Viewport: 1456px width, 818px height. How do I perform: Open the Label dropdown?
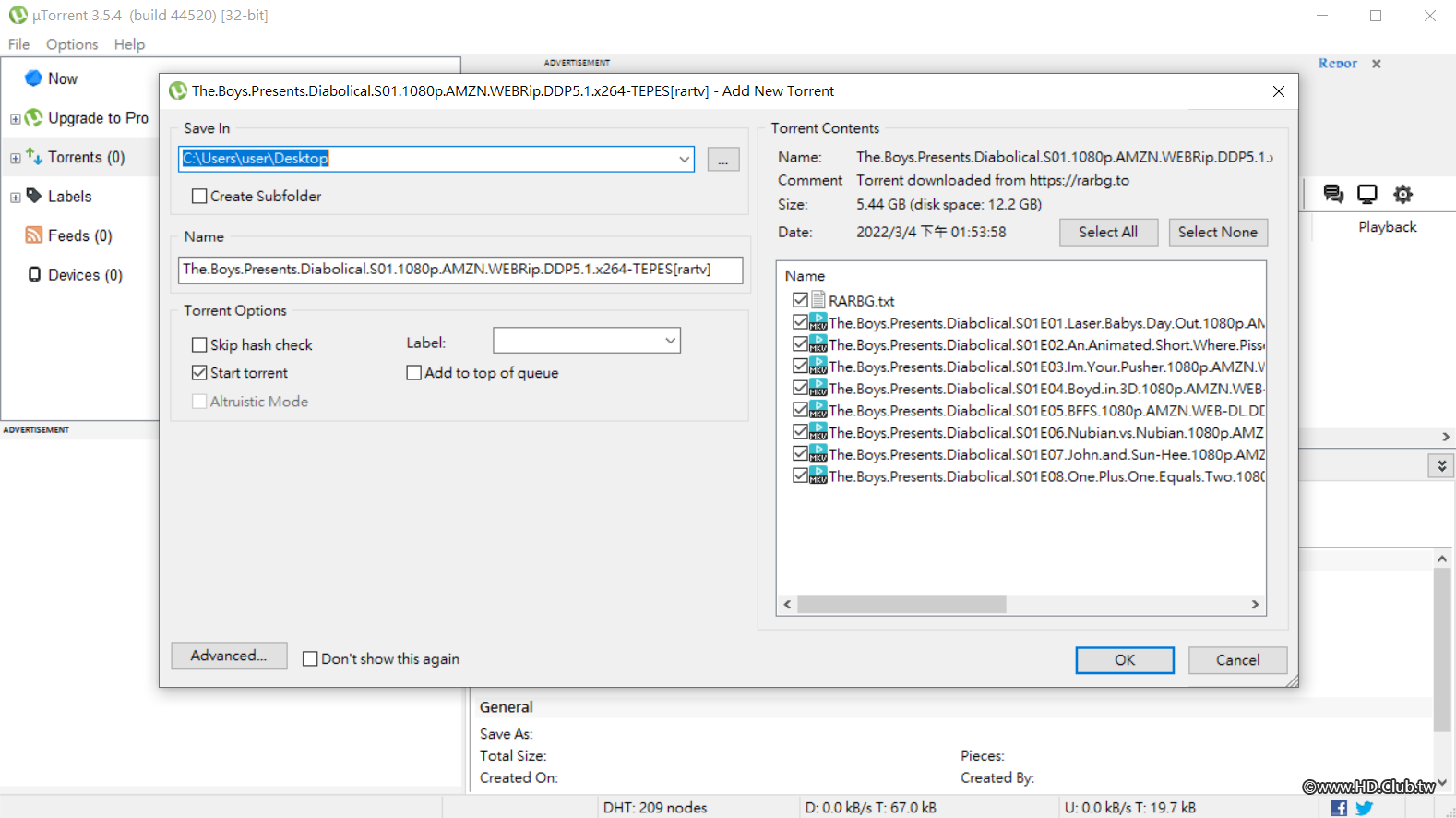[x=671, y=341]
